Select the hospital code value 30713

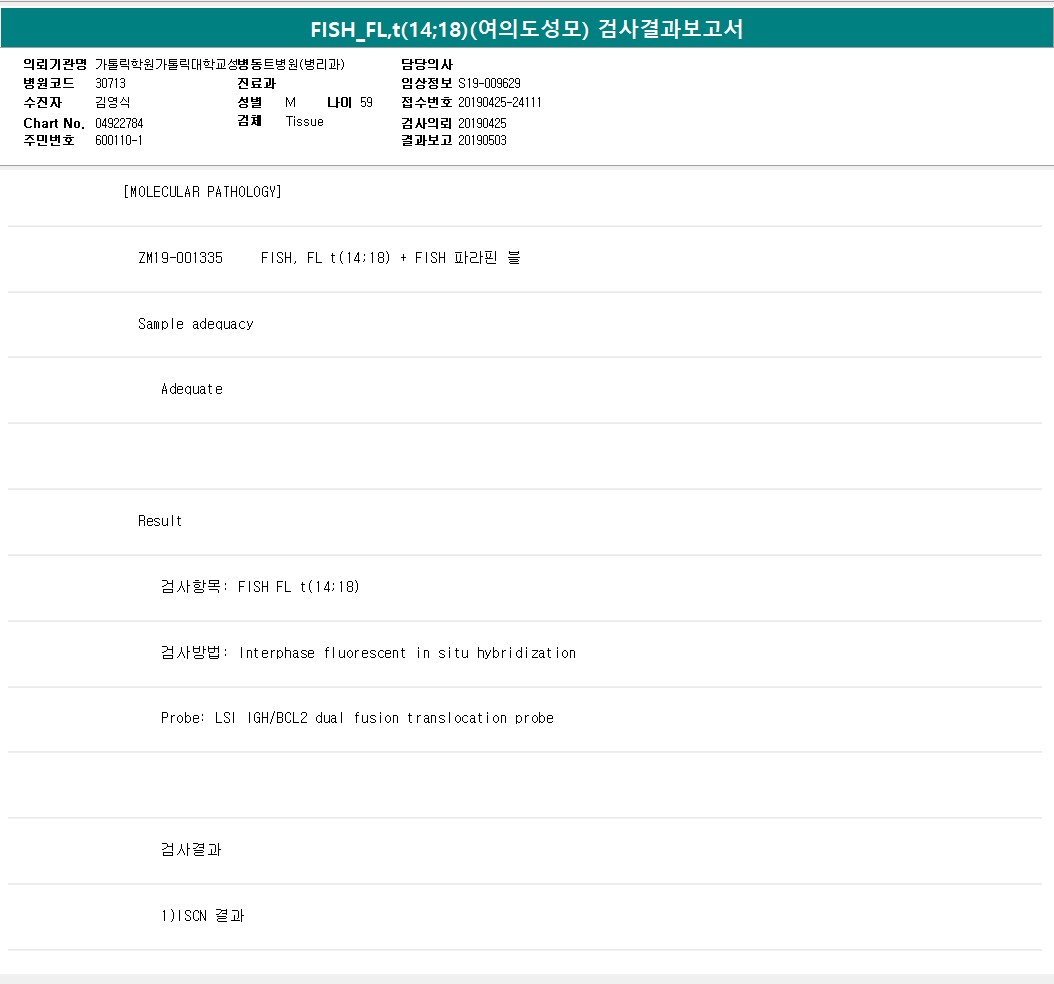[110, 83]
